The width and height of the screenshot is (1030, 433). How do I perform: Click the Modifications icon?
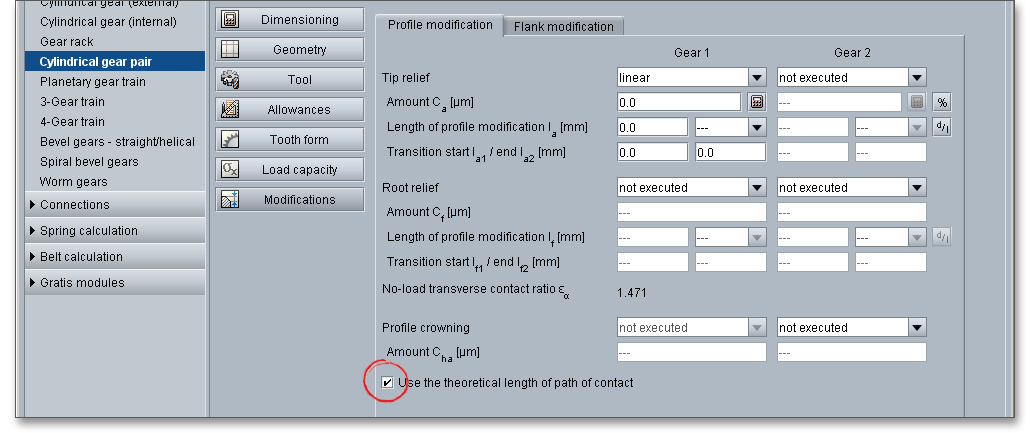pos(229,199)
